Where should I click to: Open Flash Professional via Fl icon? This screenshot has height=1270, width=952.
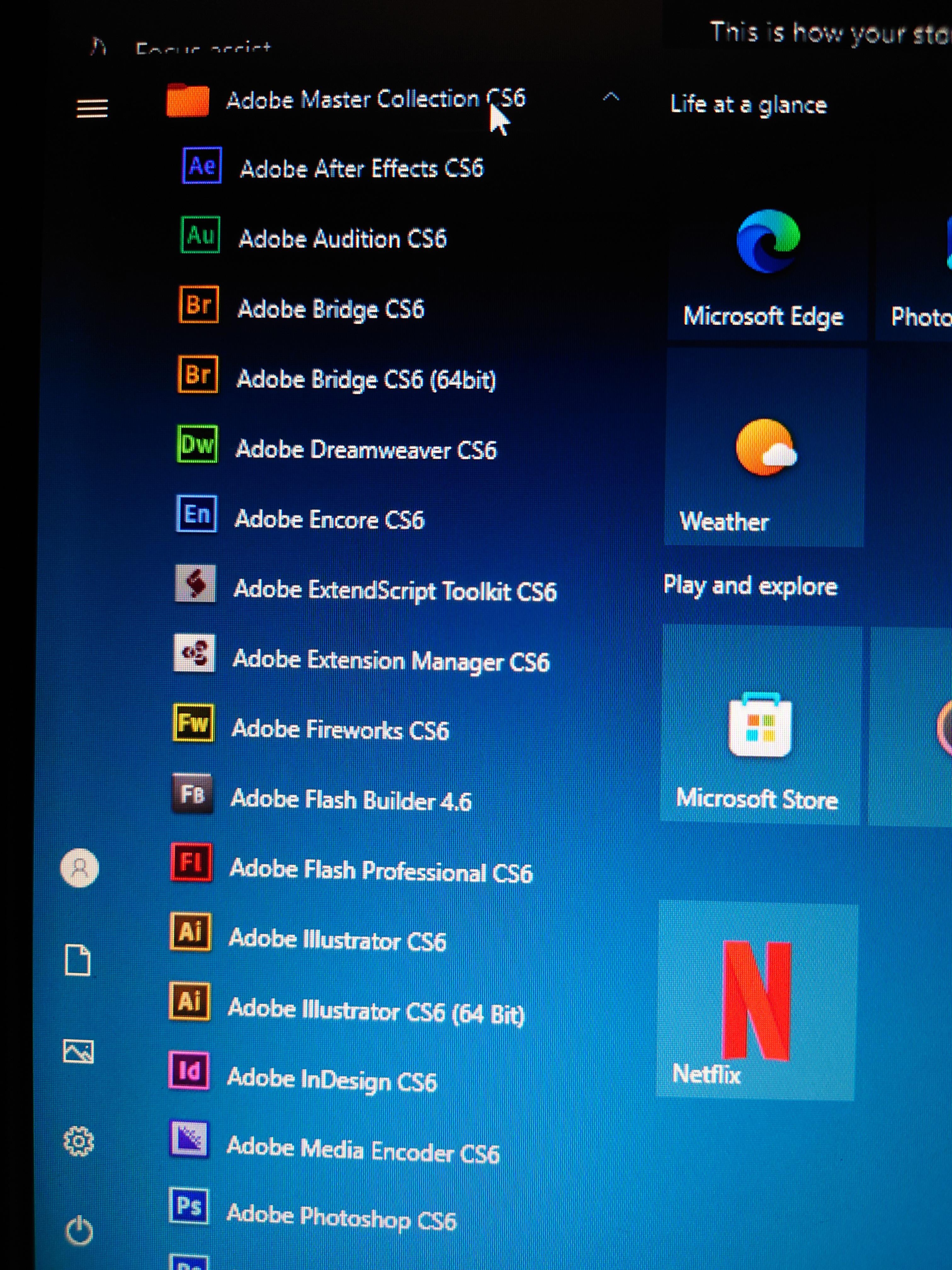pos(192,862)
